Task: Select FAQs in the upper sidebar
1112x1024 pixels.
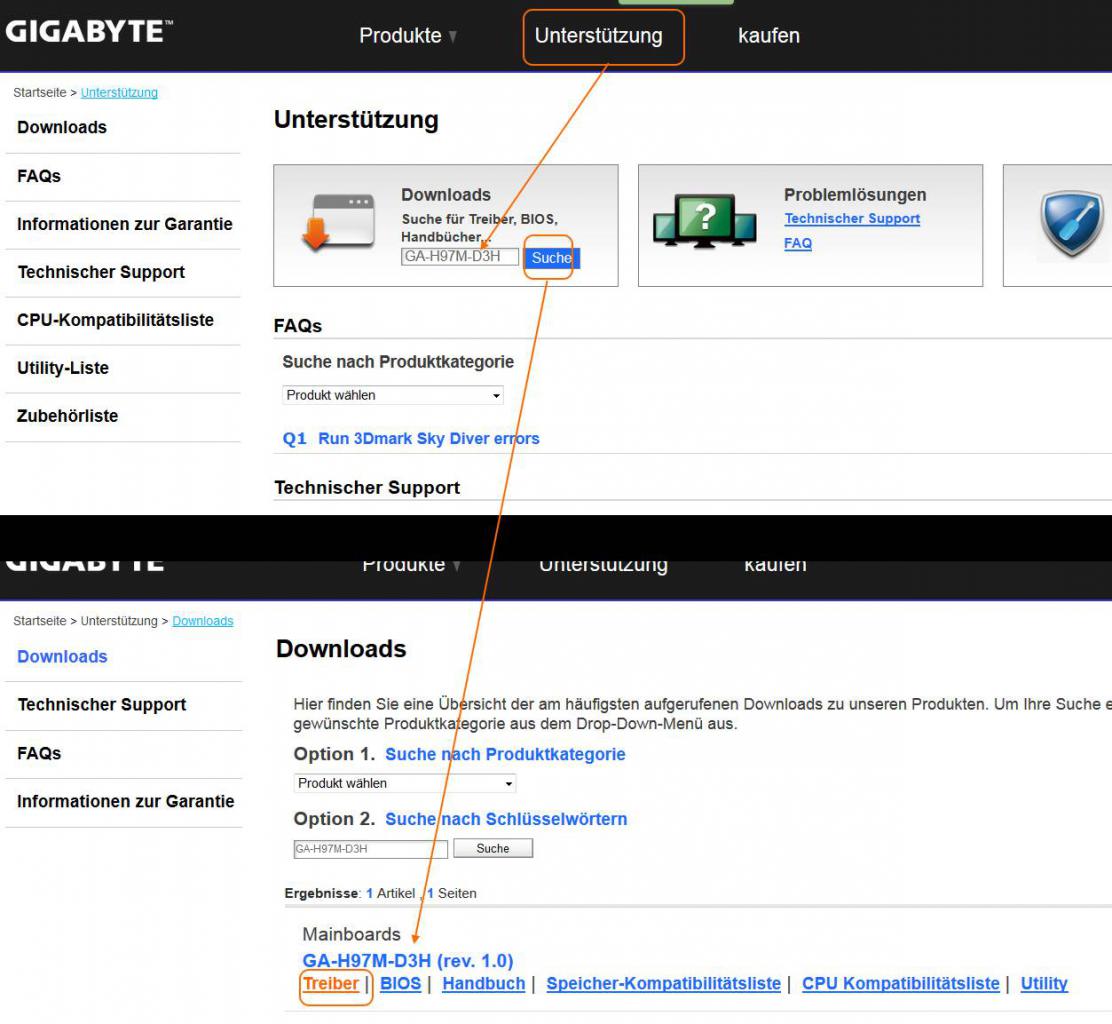Action: point(39,176)
